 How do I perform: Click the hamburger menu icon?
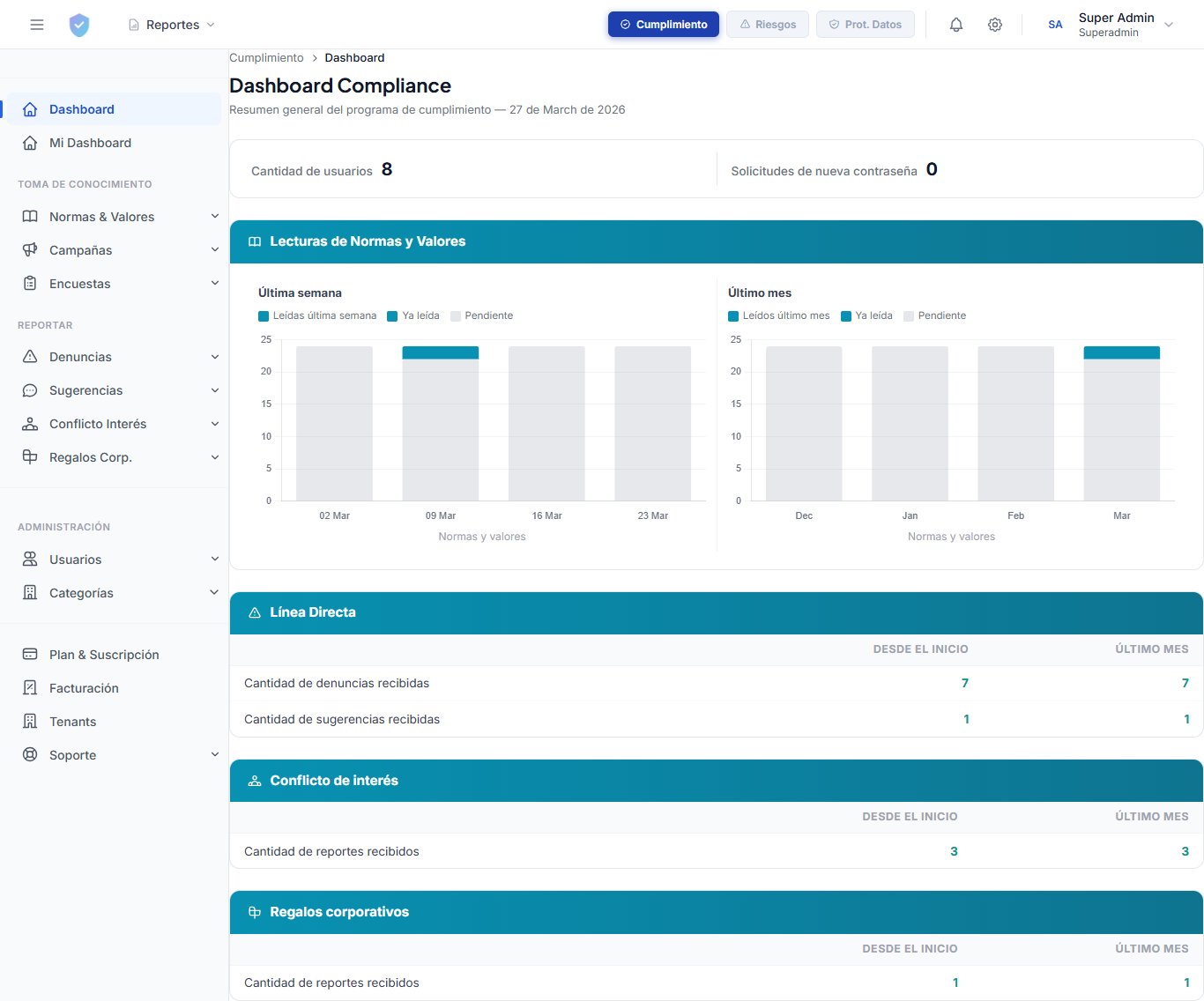(36, 24)
